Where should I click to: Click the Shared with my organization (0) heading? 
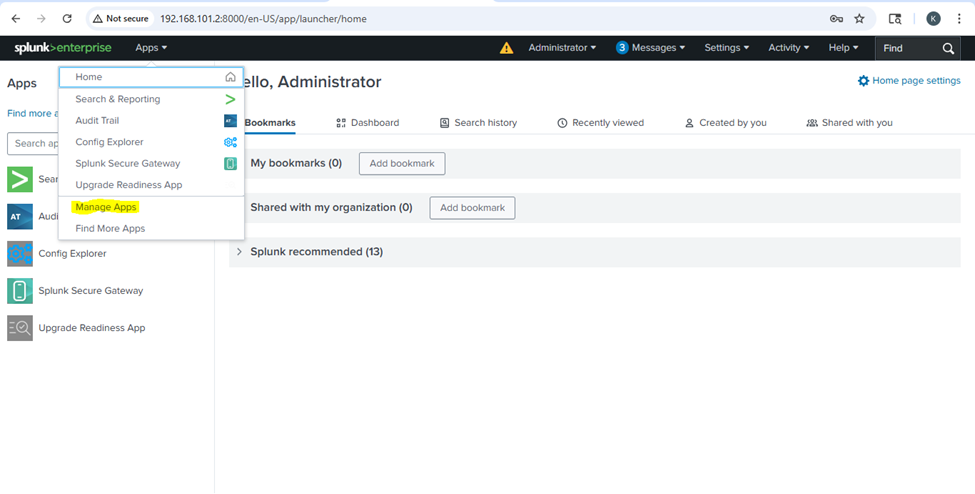pos(331,207)
